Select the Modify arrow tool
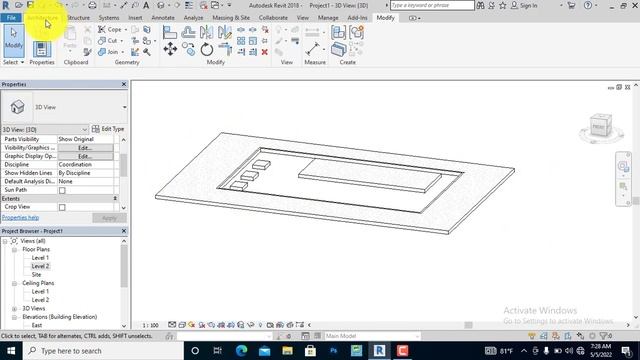The width and height of the screenshot is (640, 360). [14, 40]
